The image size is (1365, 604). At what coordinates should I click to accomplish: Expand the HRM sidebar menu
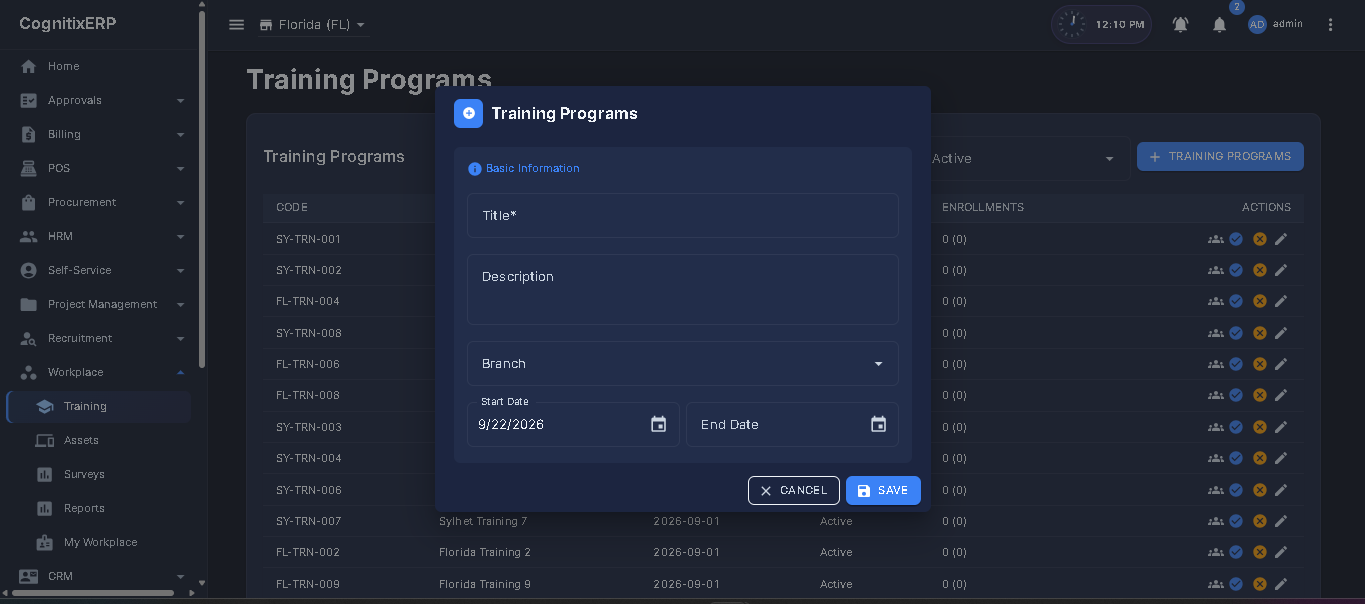pyautogui.click(x=100, y=236)
